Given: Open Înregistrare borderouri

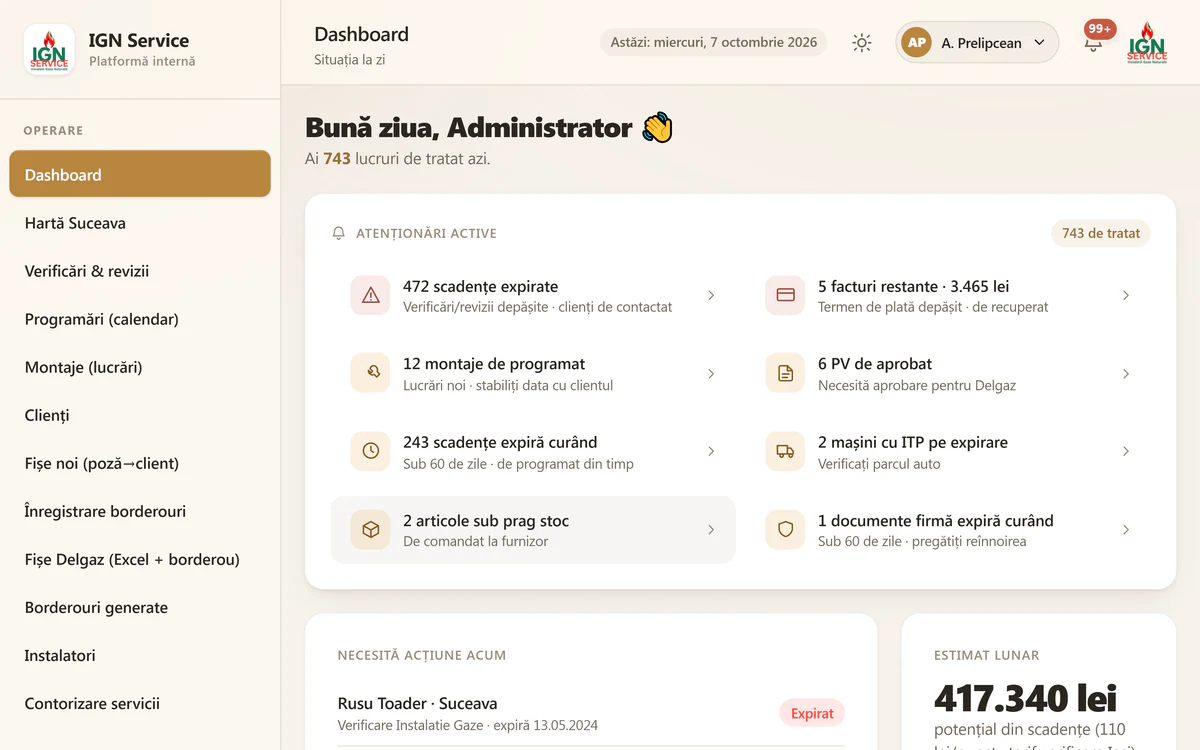Looking at the screenshot, I should [x=140, y=511].
